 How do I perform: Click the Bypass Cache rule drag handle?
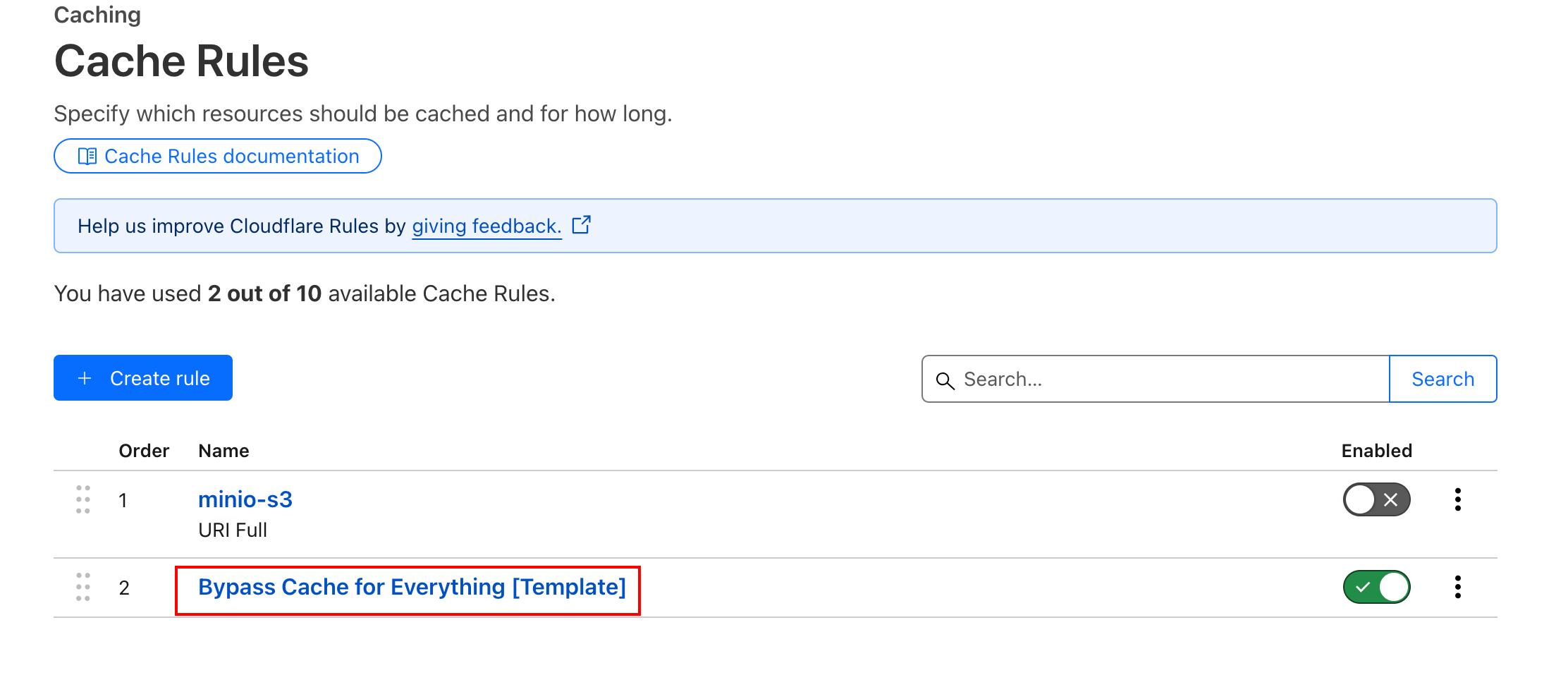(83, 588)
